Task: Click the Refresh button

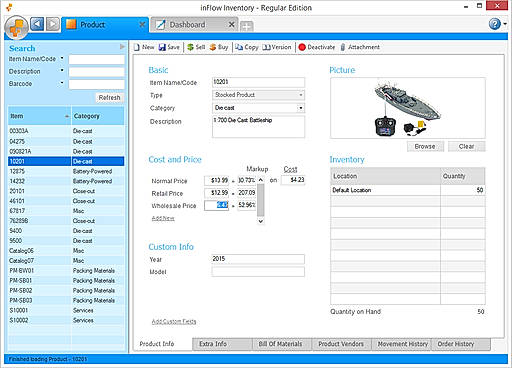Action: click(109, 98)
